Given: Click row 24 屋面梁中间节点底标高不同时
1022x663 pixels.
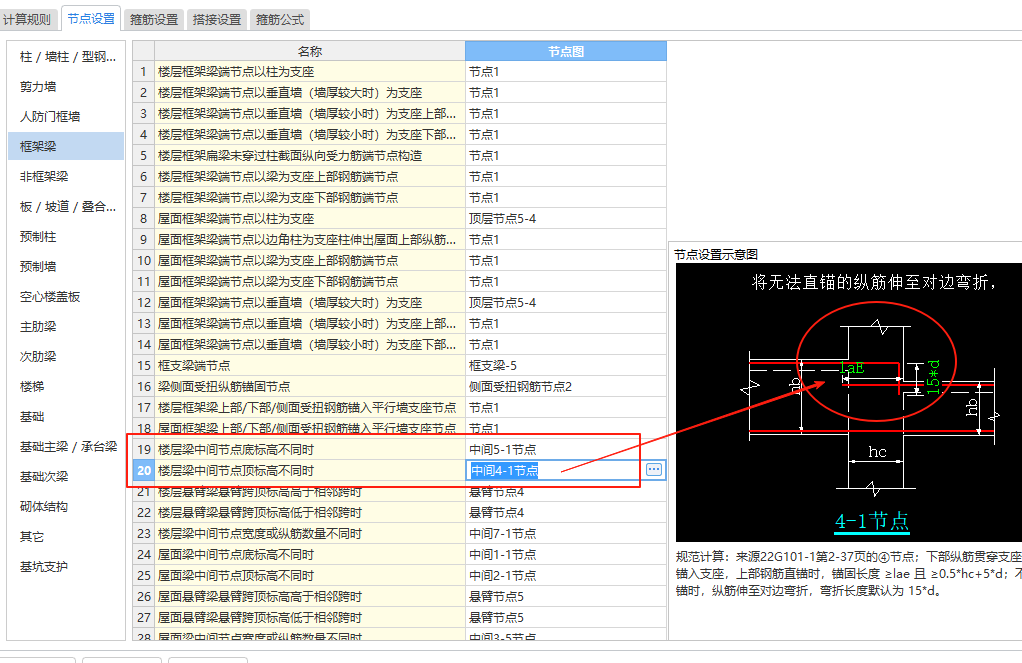Looking at the screenshot, I should pos(310,555).
